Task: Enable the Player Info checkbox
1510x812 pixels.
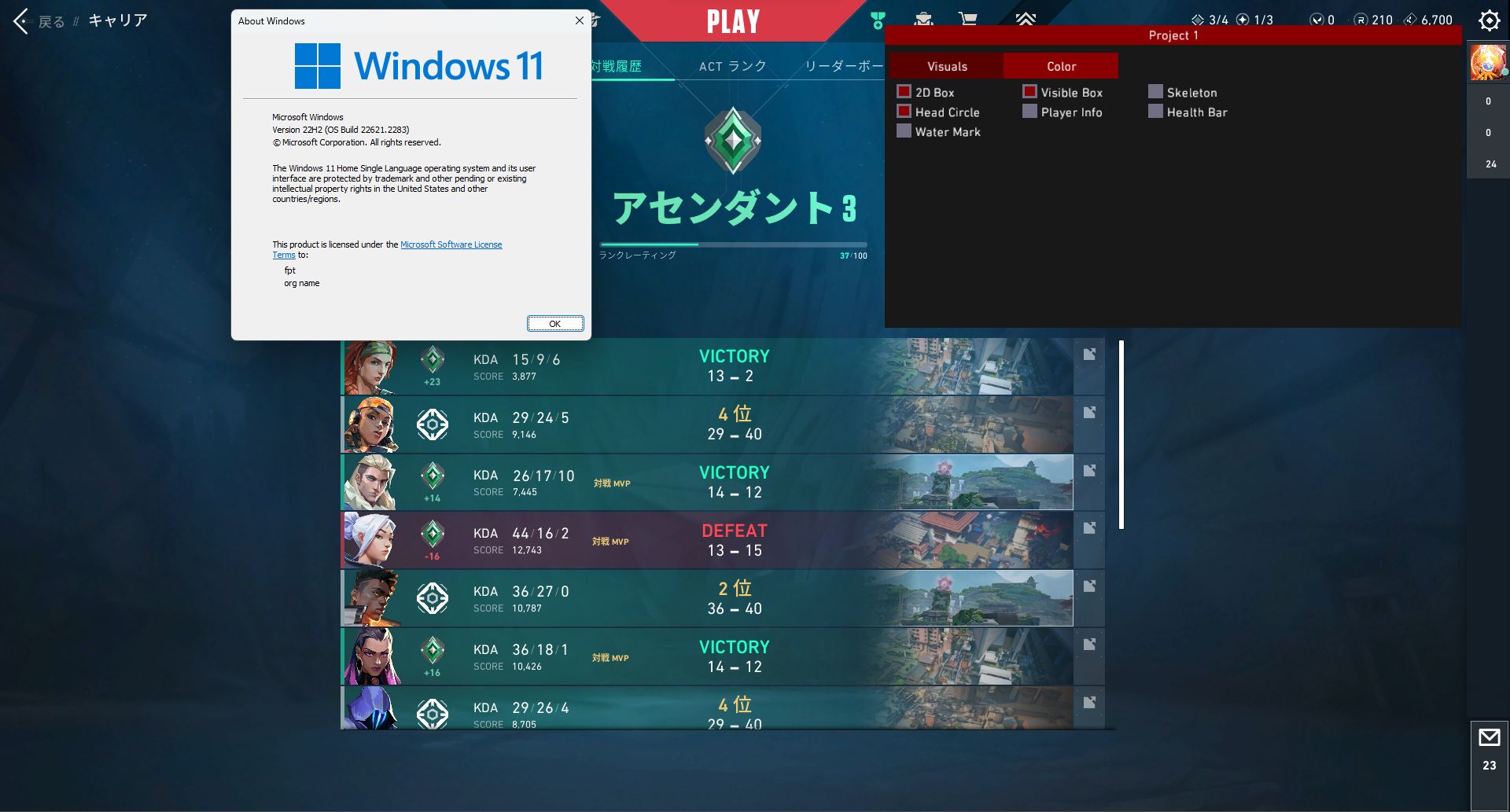Action: tap(1030, 112)
